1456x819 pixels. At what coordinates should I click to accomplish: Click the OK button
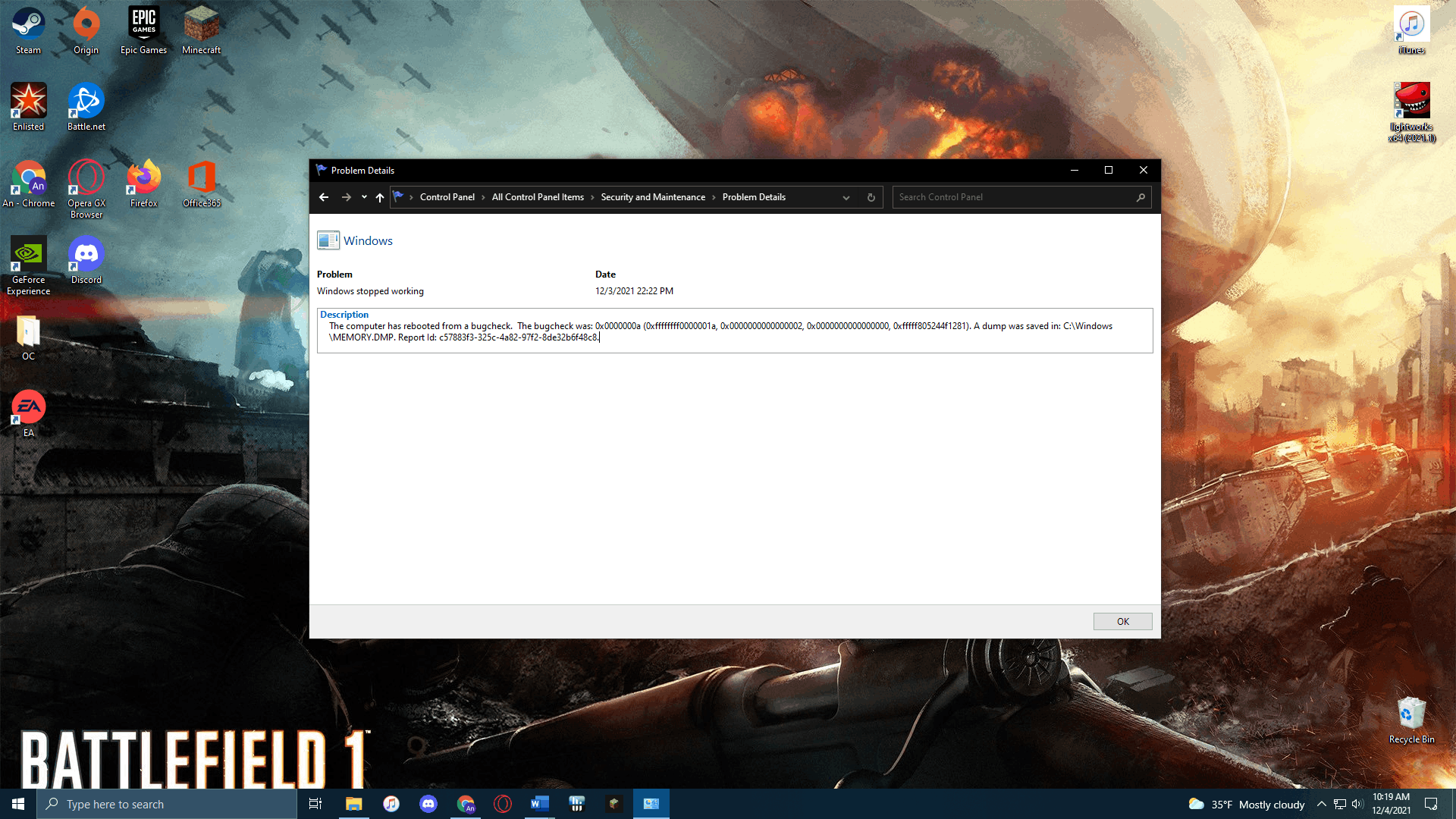coord(1122,621)
